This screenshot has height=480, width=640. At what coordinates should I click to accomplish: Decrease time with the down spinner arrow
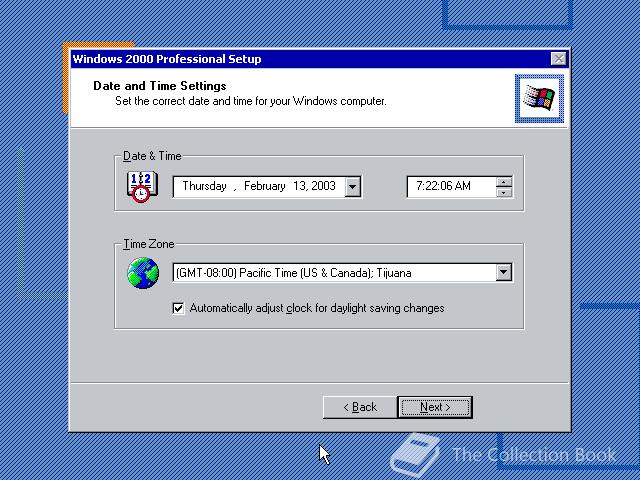(x=504, y=192)
